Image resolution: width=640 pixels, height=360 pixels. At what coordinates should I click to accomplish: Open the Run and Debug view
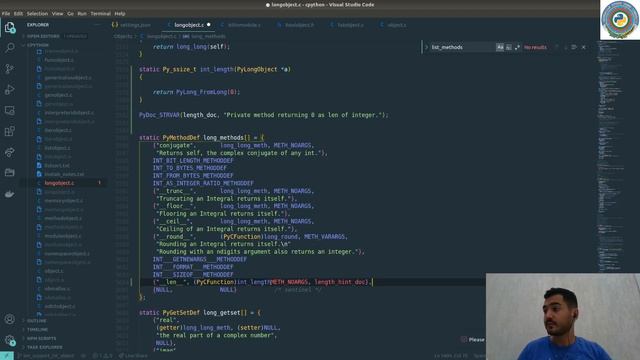tap(10, 89)
